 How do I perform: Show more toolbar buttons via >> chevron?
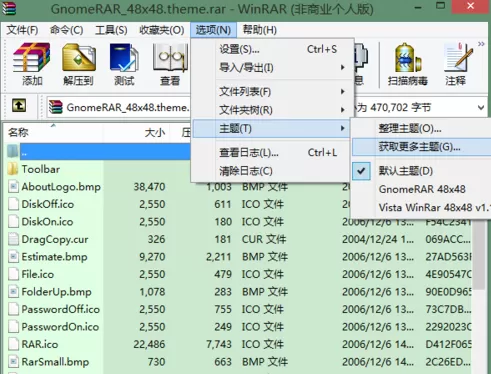(481, 44)
